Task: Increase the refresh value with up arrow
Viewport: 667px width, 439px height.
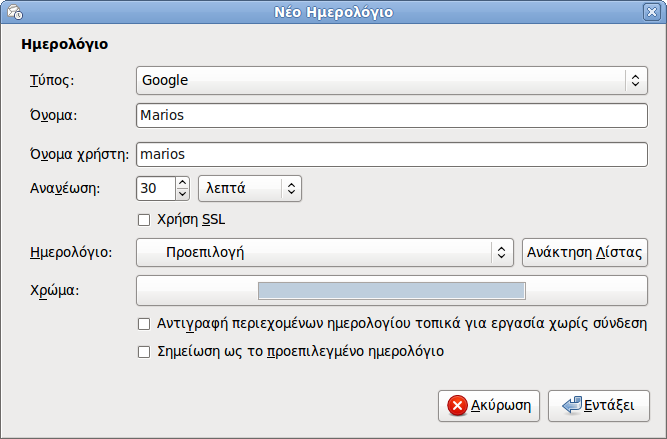Action: pos(182,183)
